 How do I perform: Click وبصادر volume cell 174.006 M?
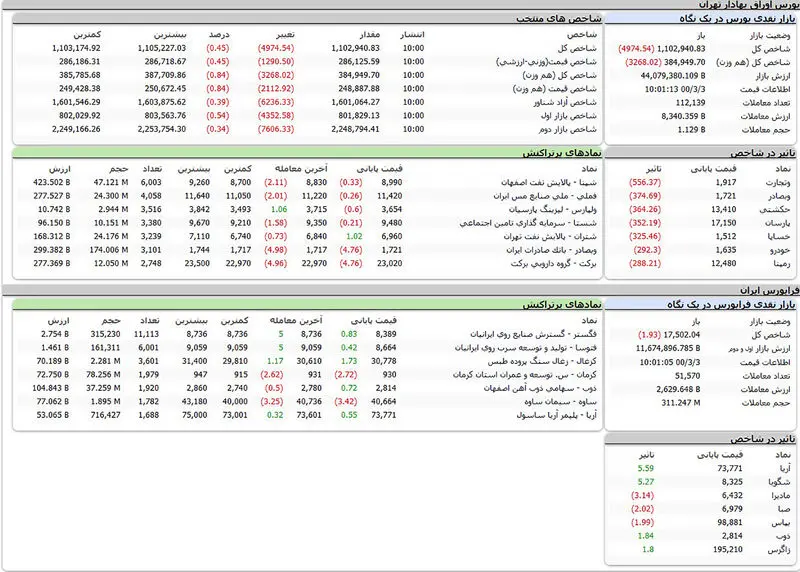109,250
